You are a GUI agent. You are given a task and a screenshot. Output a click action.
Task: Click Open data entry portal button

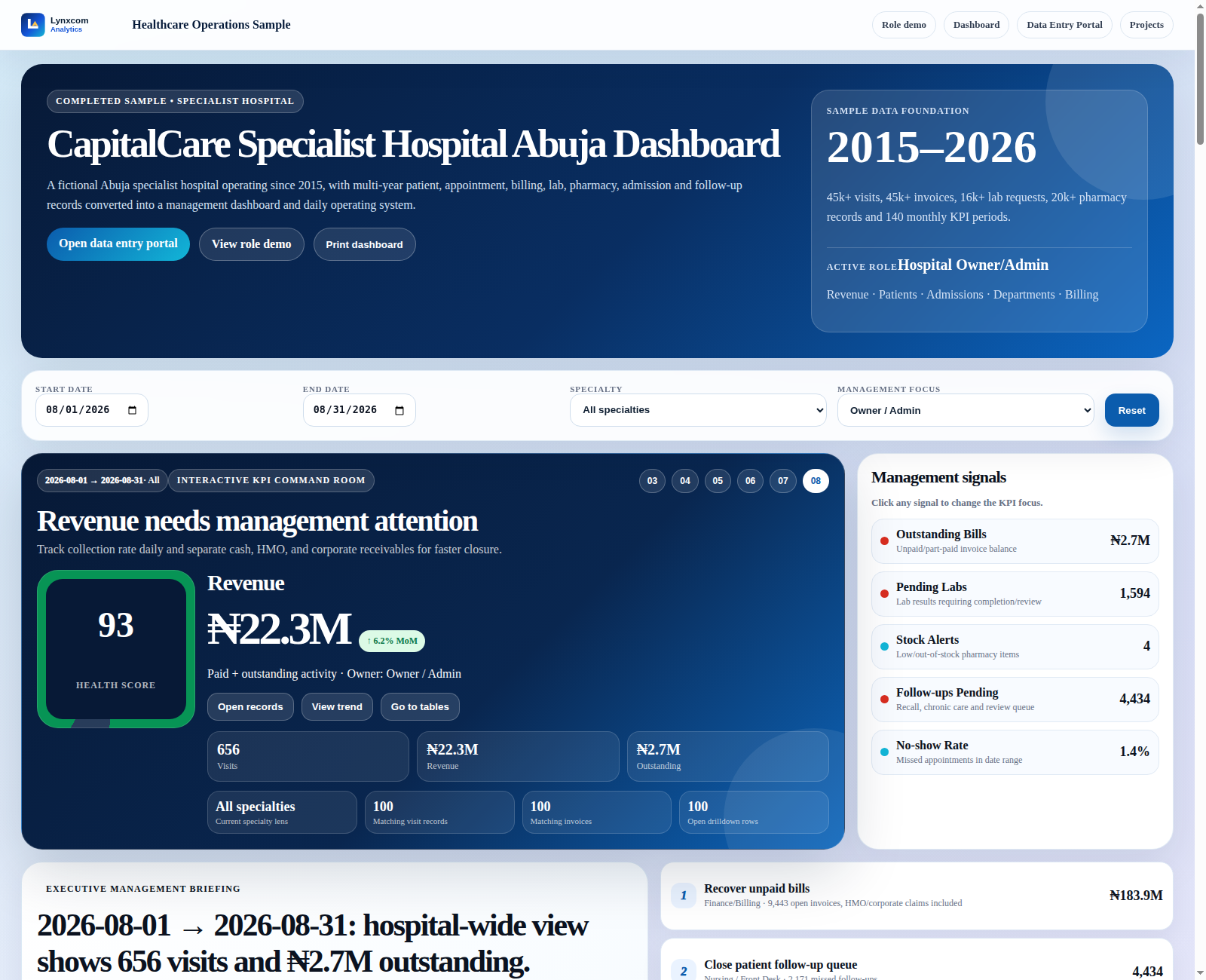(118, 244)
